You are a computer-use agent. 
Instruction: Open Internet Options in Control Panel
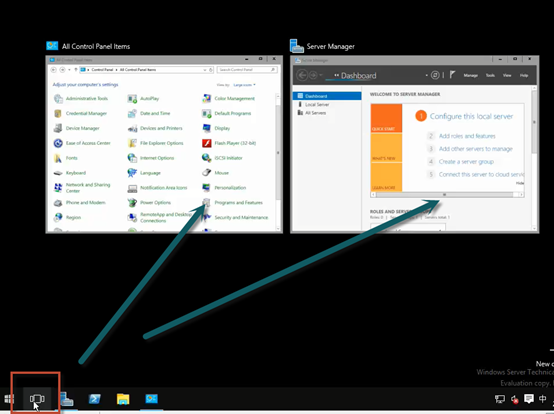point(151,158)
